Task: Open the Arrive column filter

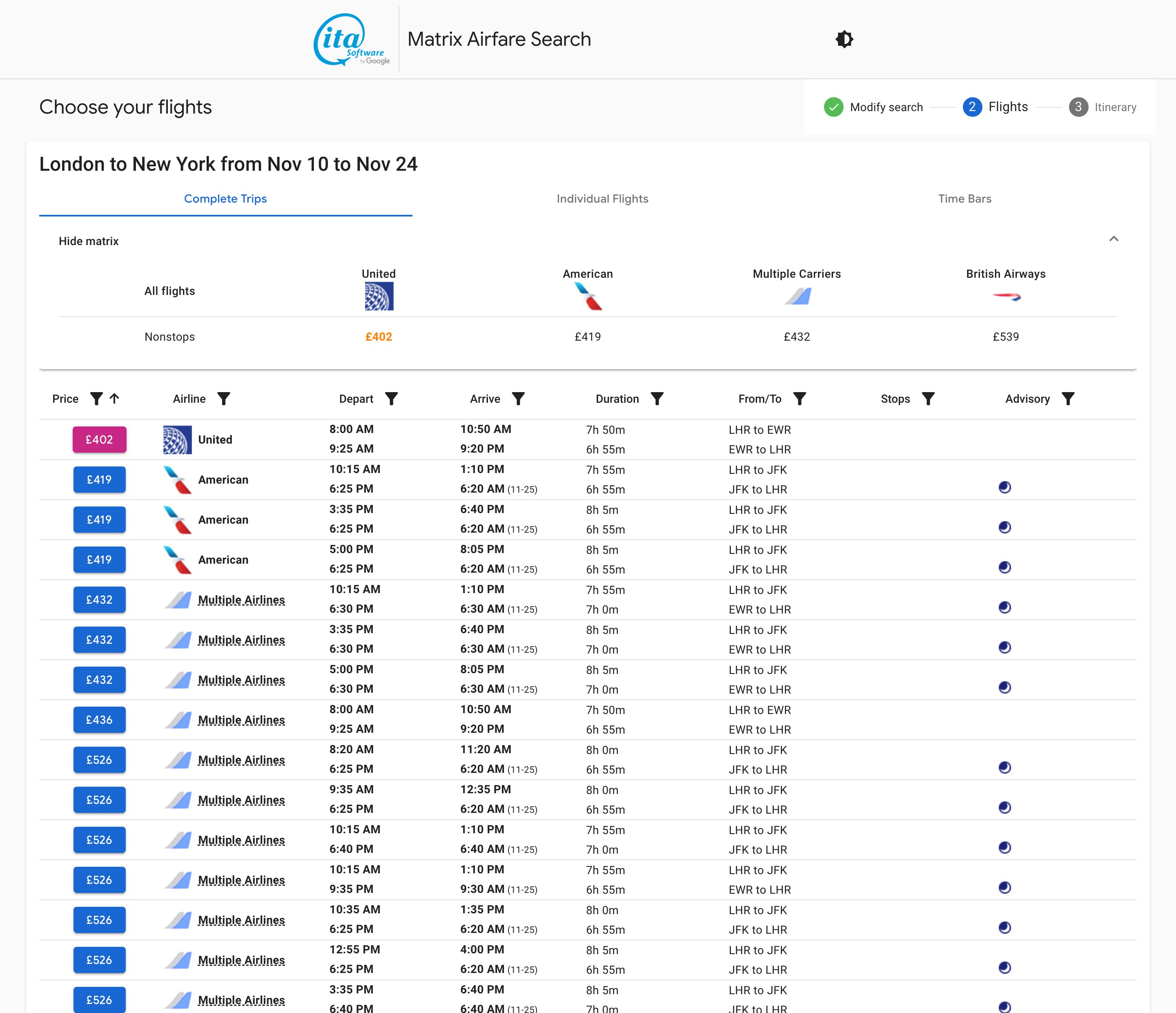Action: [518, 399]
